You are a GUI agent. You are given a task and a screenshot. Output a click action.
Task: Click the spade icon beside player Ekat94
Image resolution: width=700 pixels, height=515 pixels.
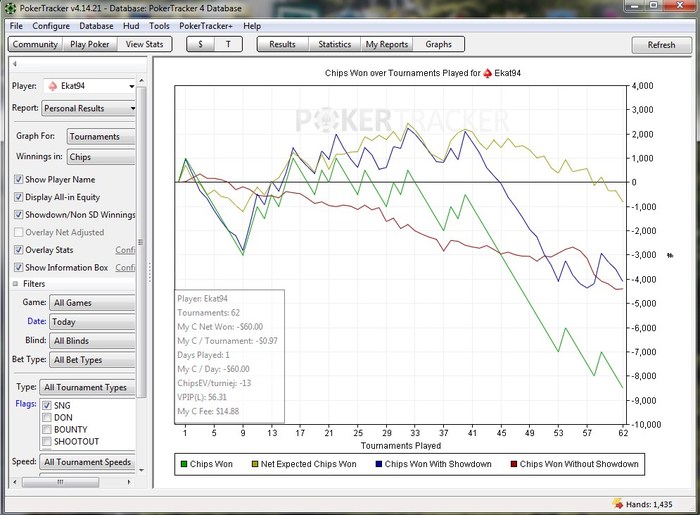click(x=53, y=86)
